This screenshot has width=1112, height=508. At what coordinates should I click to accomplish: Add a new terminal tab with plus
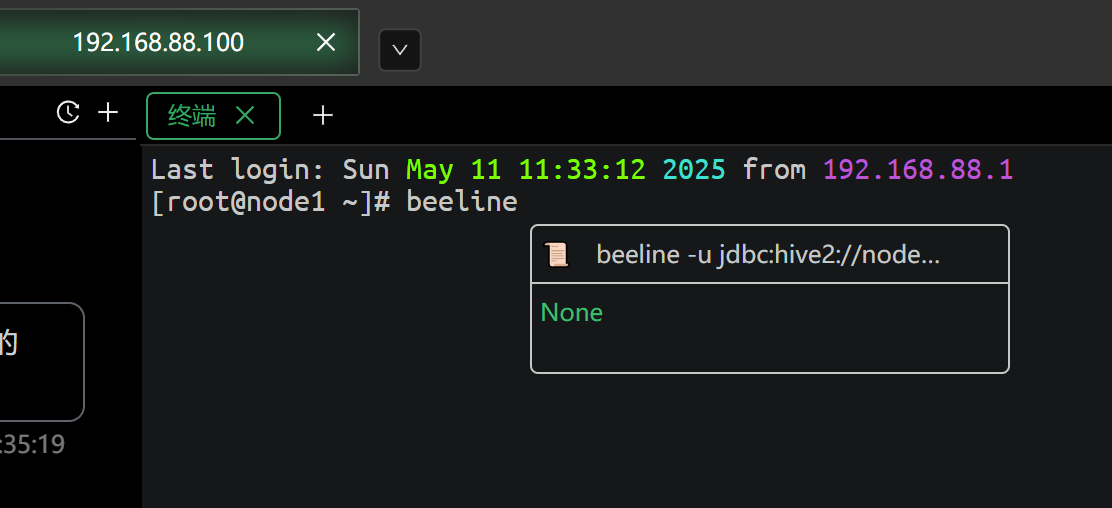[323, 116]
